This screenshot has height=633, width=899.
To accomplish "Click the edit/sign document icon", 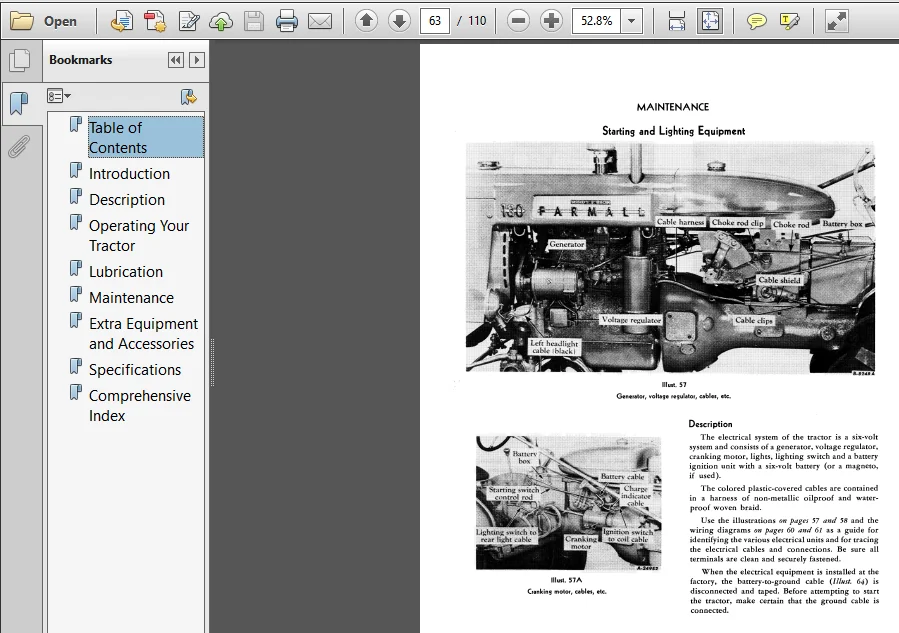I will [x=188, y=21].
